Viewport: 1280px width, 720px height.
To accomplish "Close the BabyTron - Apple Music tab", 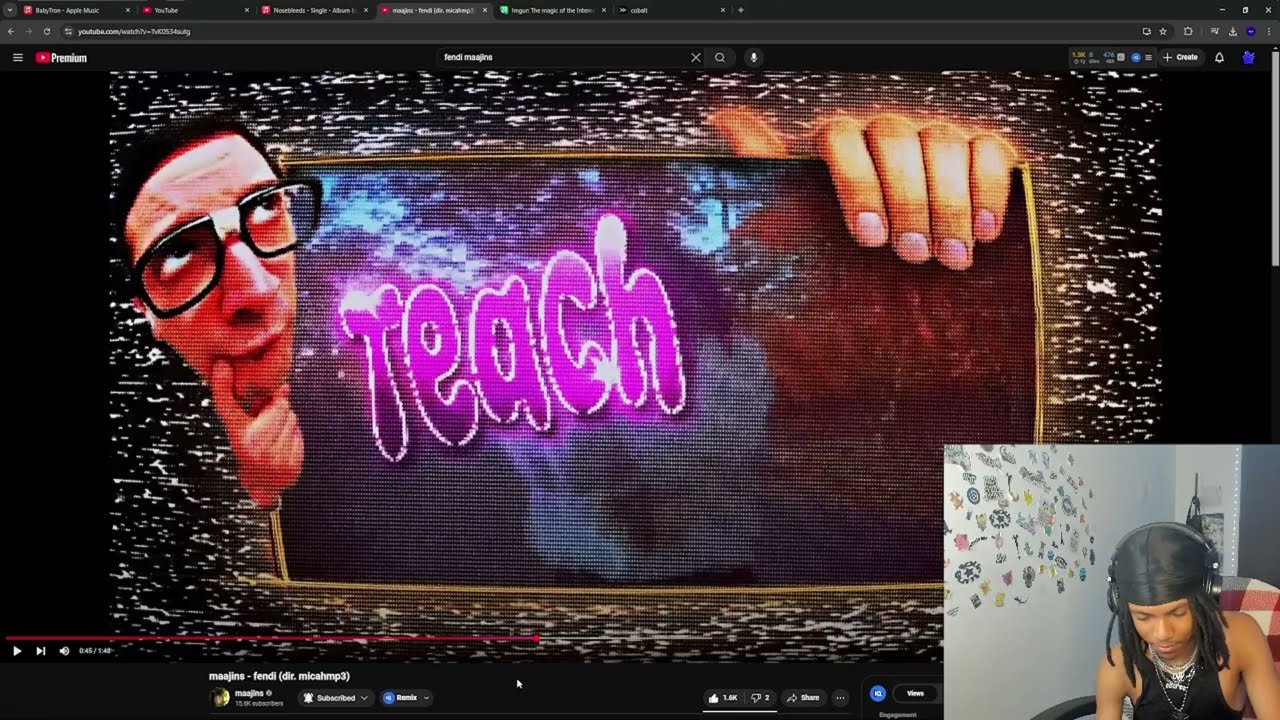I will [x=128, y=10].
